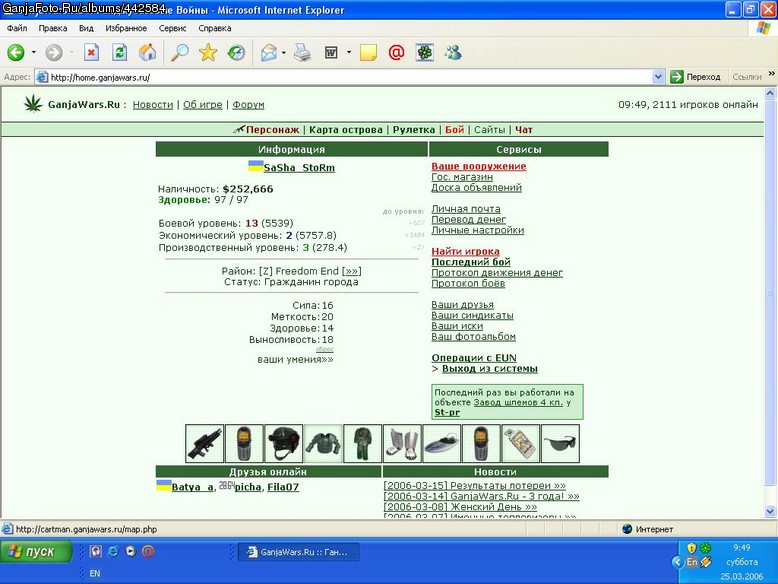Open ICQ flower toolbar icon
This screenshot has width=778, height=584.
(425, 53)
